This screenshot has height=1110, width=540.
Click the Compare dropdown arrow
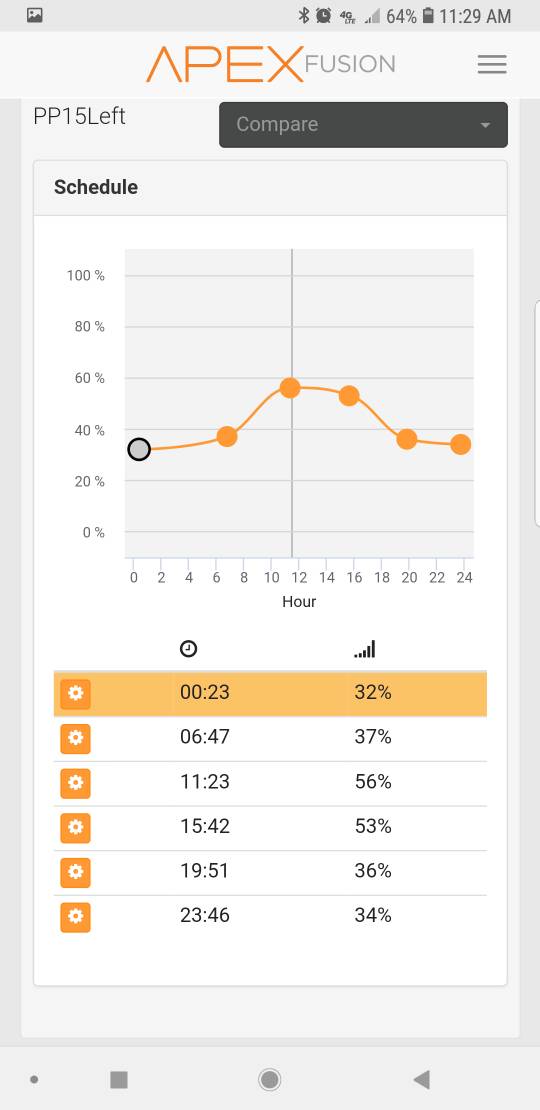click(x=485, y=125)
